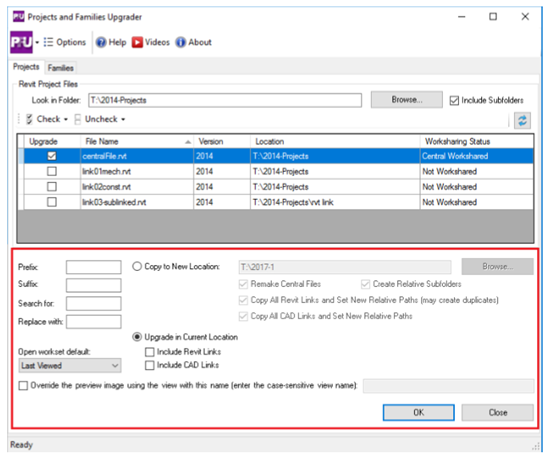
Task: Click into the Search for field
Action: 94,303
